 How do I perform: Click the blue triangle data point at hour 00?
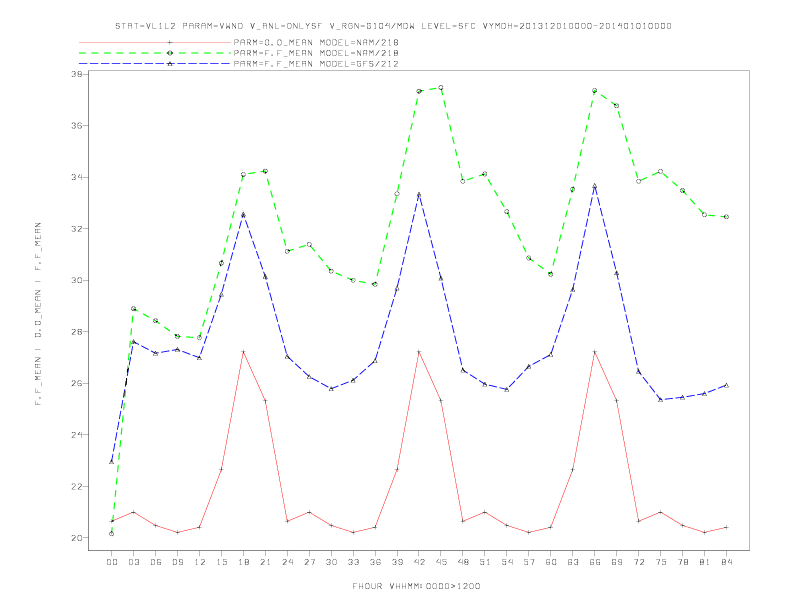click(x=112, y=462)
